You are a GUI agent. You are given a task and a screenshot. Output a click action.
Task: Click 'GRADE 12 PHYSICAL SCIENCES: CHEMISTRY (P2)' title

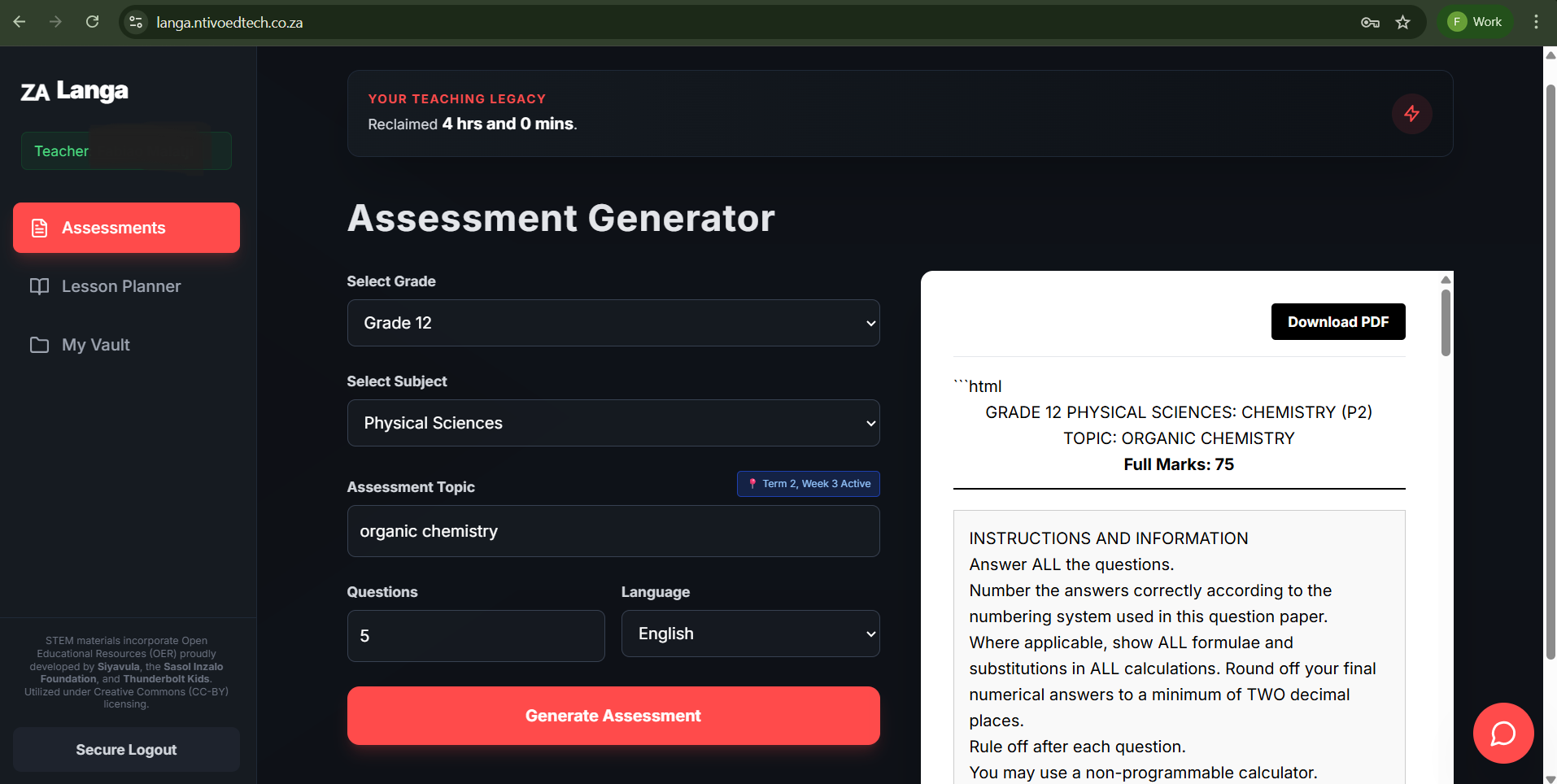[x=1179, y=412]
